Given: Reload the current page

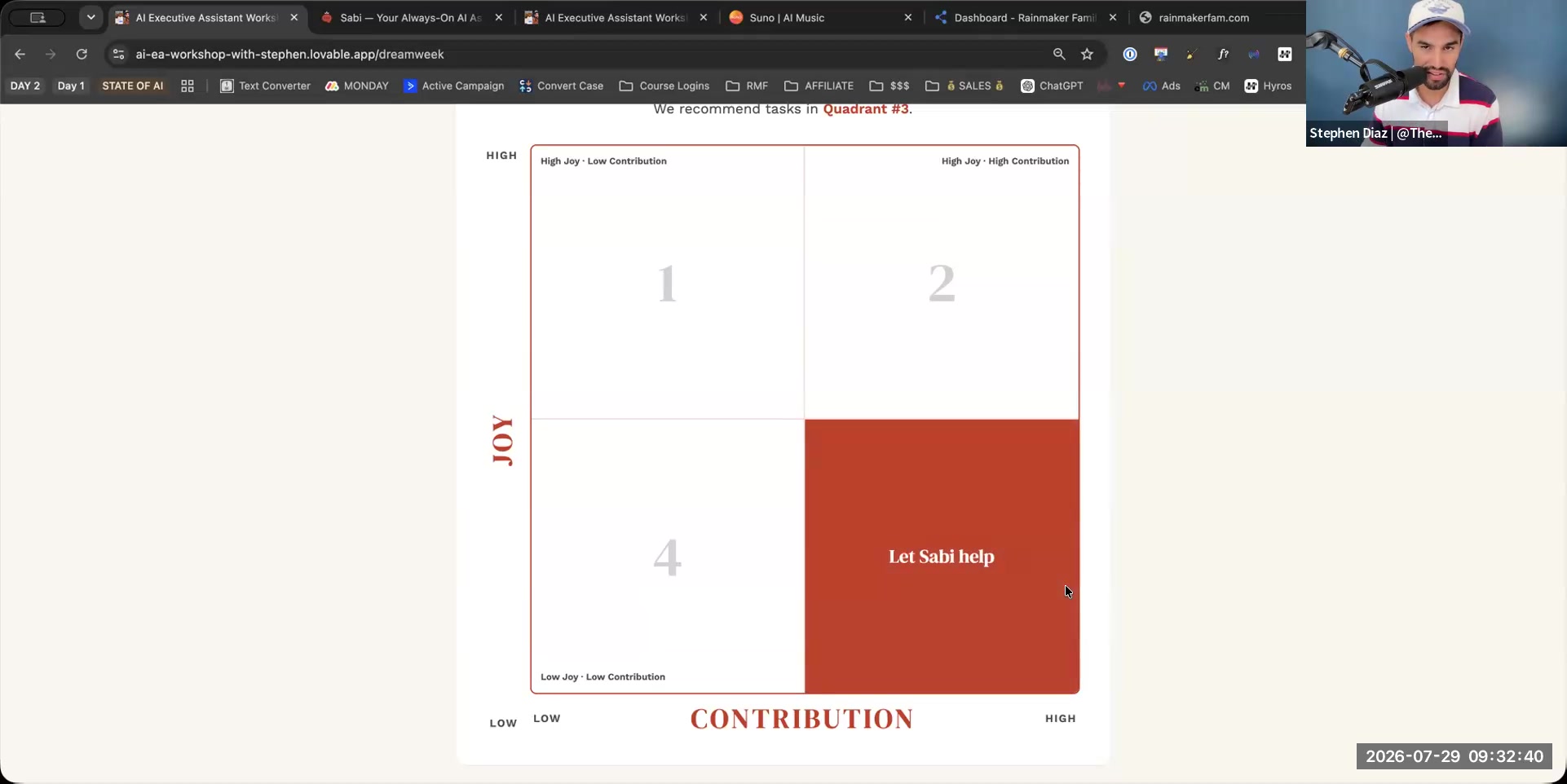Looking at the screenshot, I should coord(82,55).
